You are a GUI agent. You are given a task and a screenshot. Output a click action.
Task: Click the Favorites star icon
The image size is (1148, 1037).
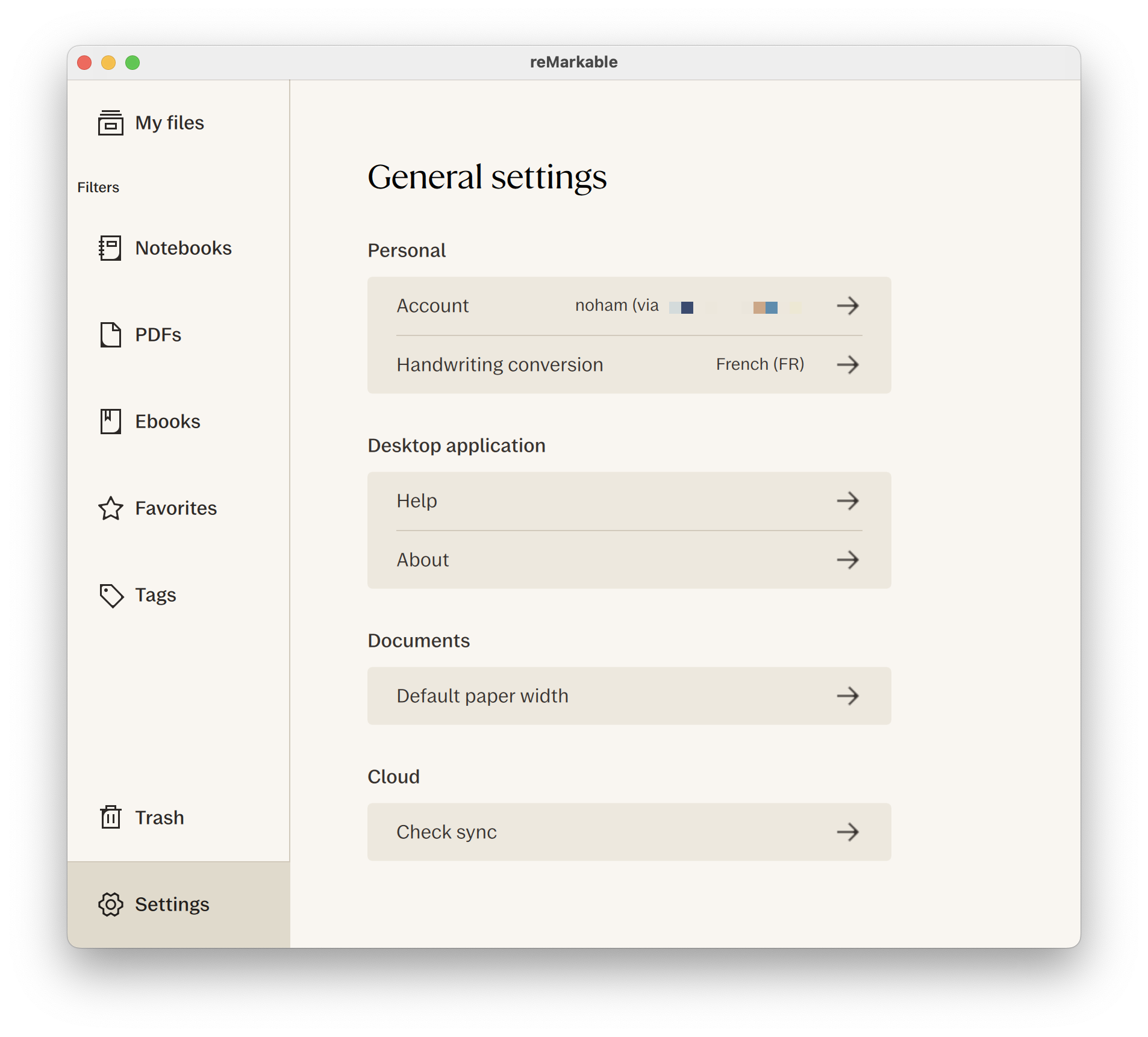click(x=110, y=508)
